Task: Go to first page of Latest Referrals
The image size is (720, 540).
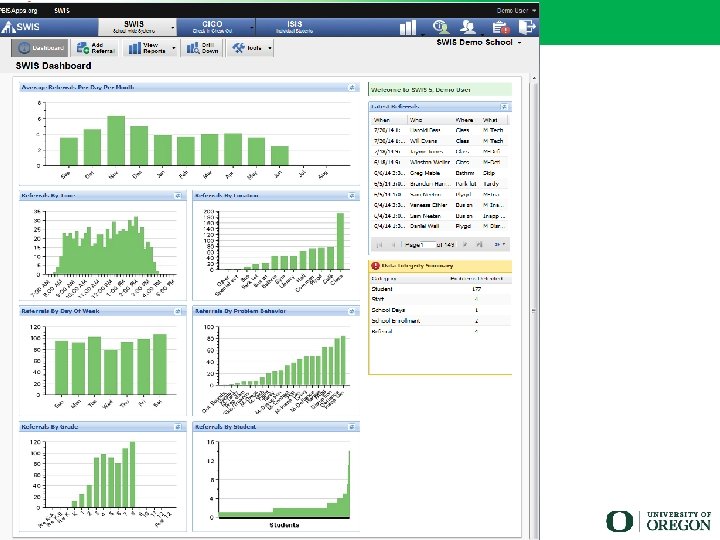Action: point(379,245)
